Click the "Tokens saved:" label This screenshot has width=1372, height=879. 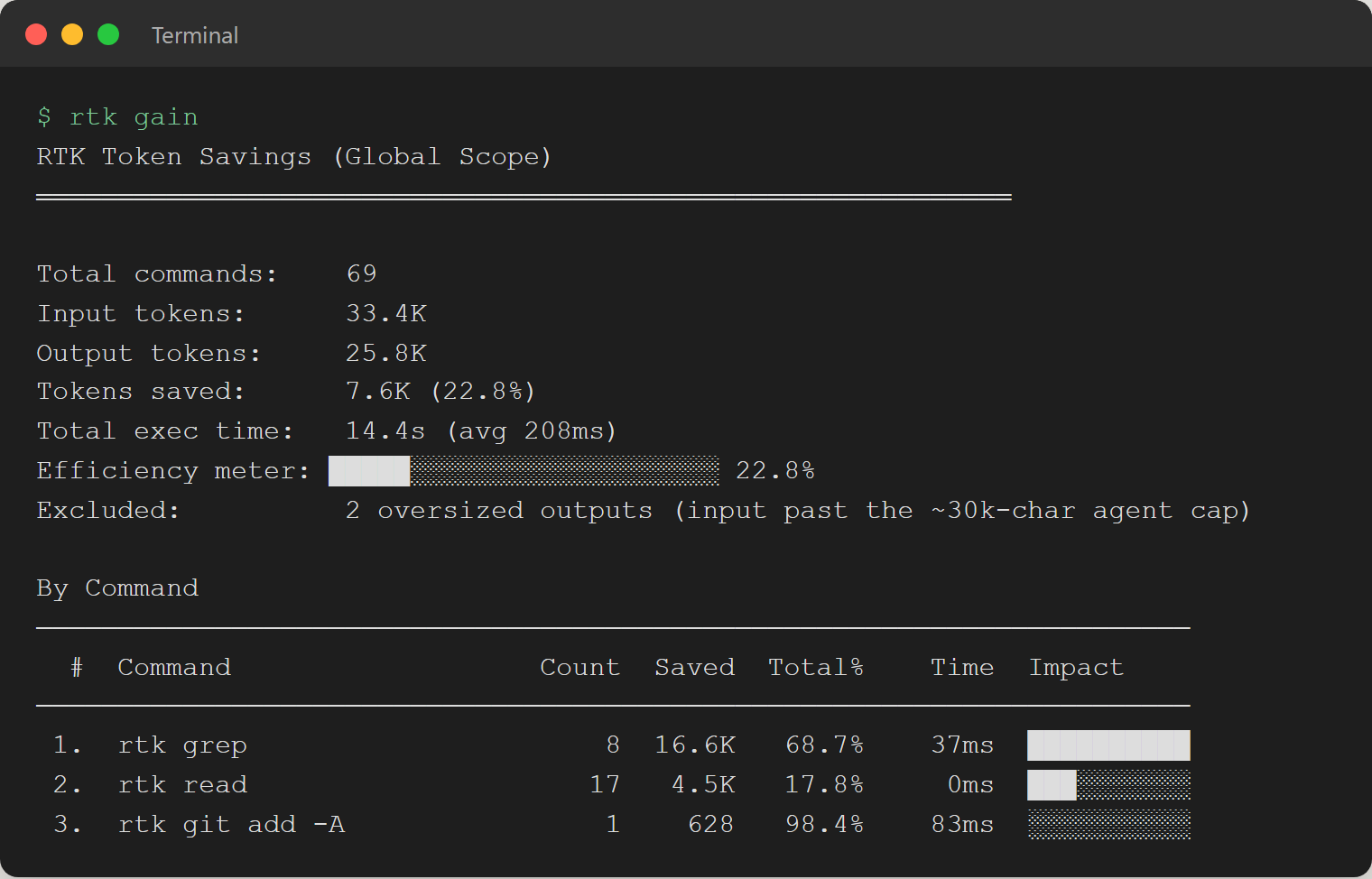(141, 391)
